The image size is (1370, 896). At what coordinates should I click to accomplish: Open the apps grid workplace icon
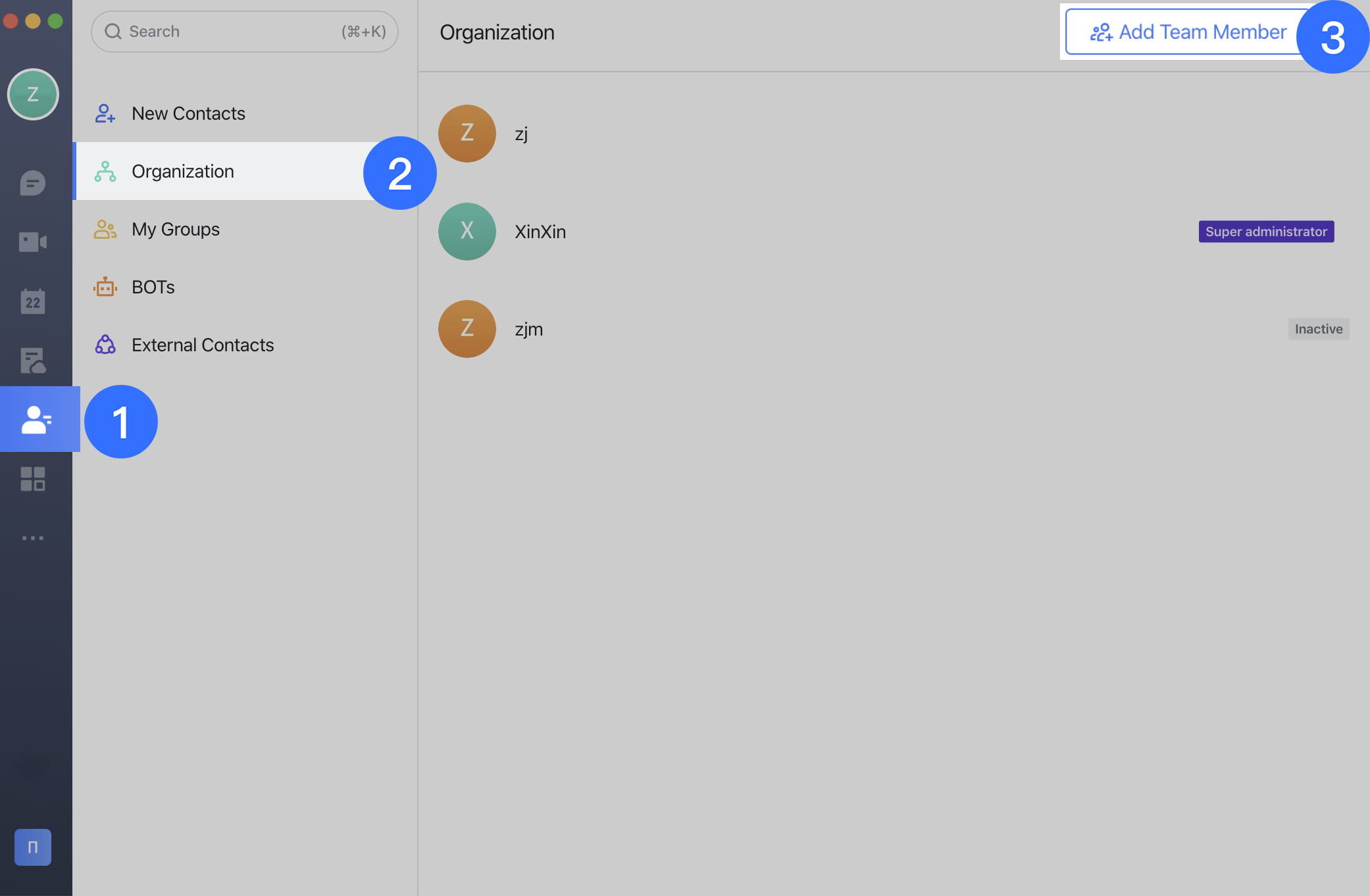(32, 479)
